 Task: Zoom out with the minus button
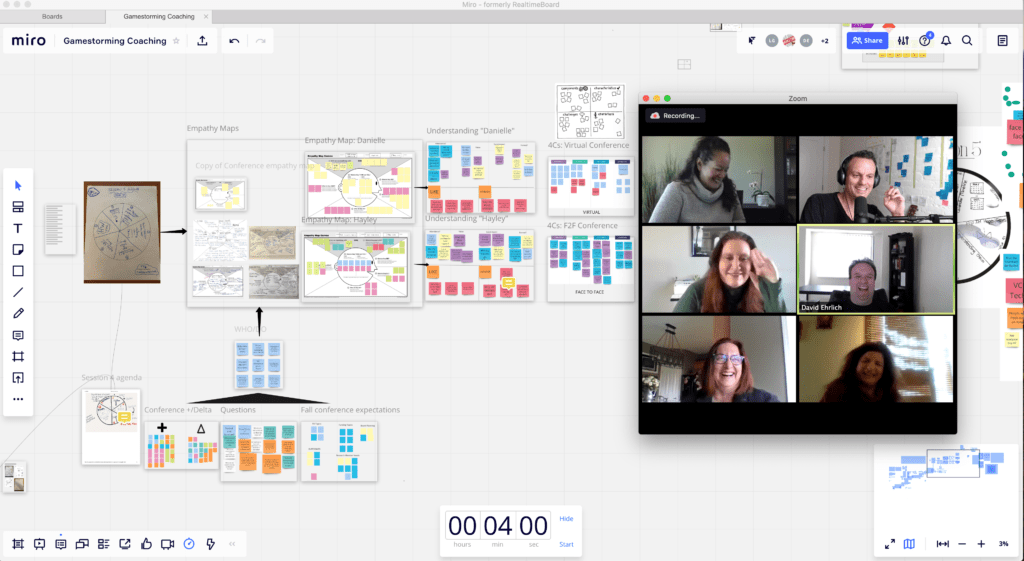coord(962,544)
